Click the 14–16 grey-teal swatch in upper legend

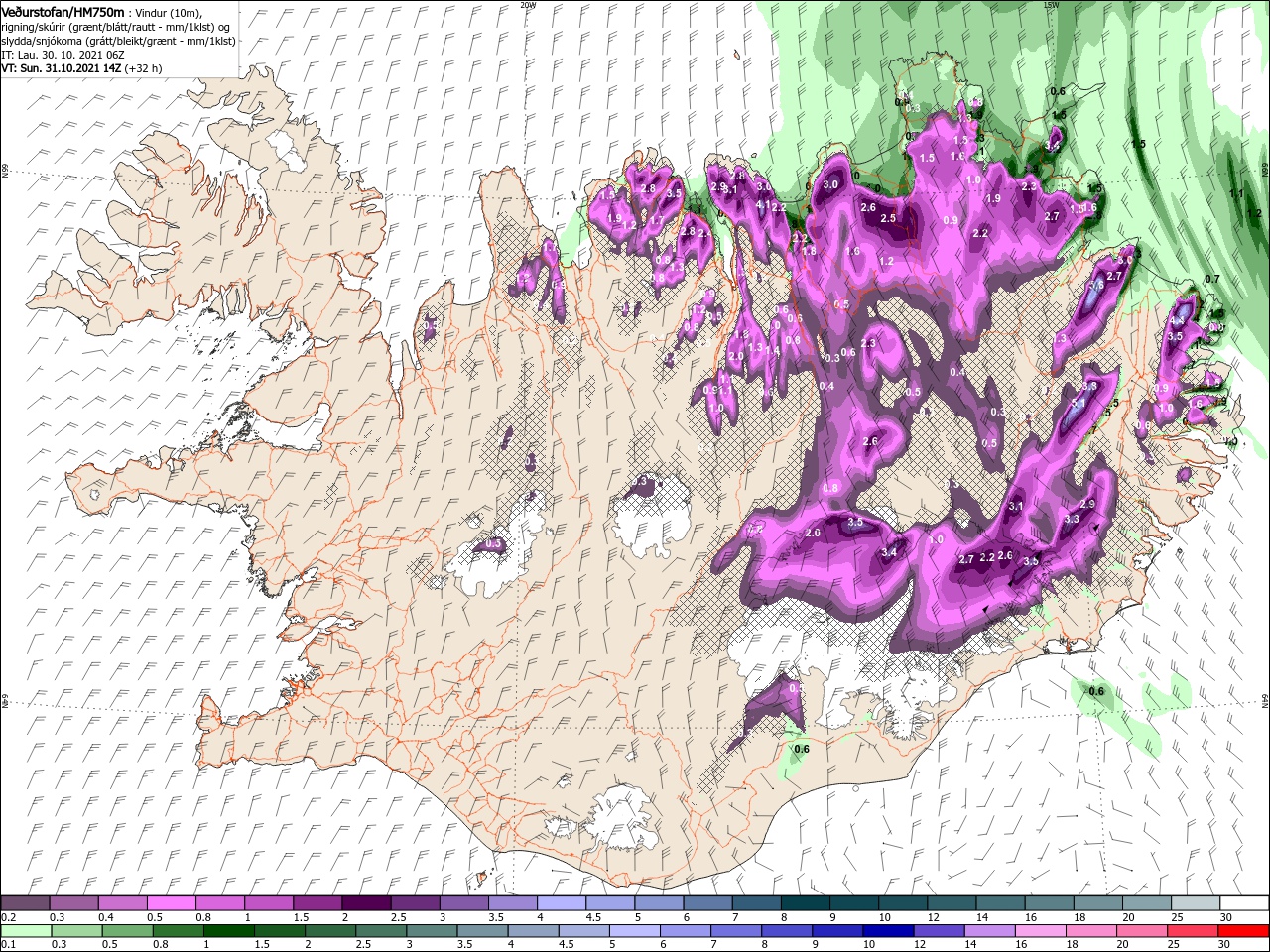999,903
